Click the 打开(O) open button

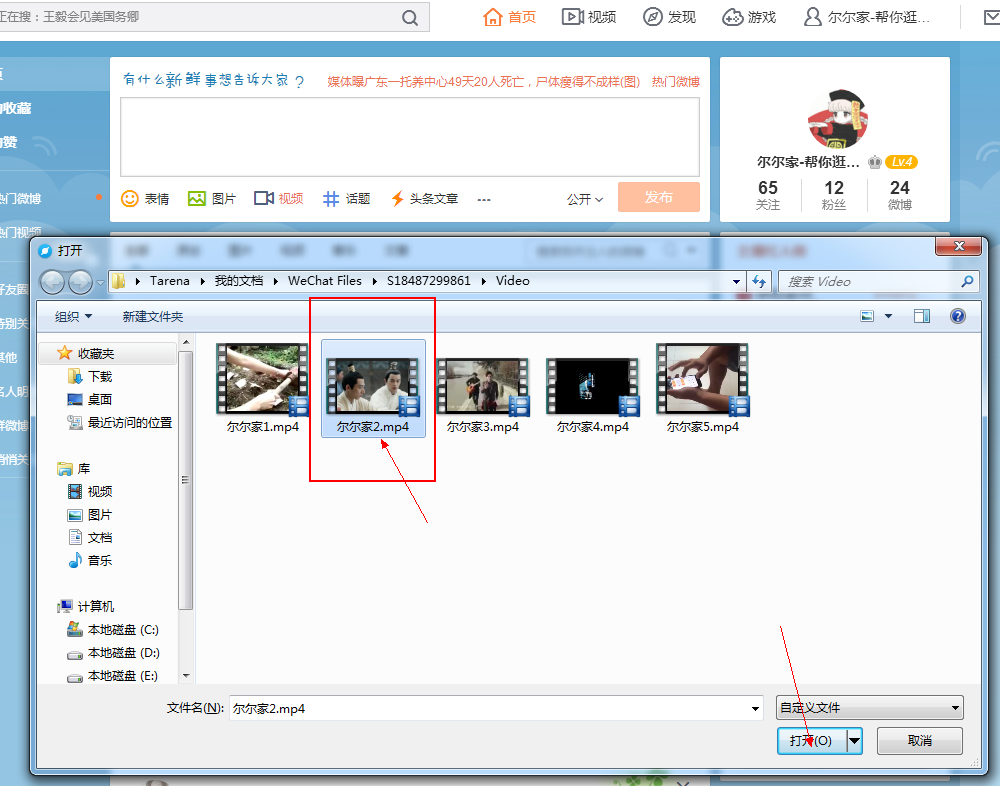(x=812, y=741)
